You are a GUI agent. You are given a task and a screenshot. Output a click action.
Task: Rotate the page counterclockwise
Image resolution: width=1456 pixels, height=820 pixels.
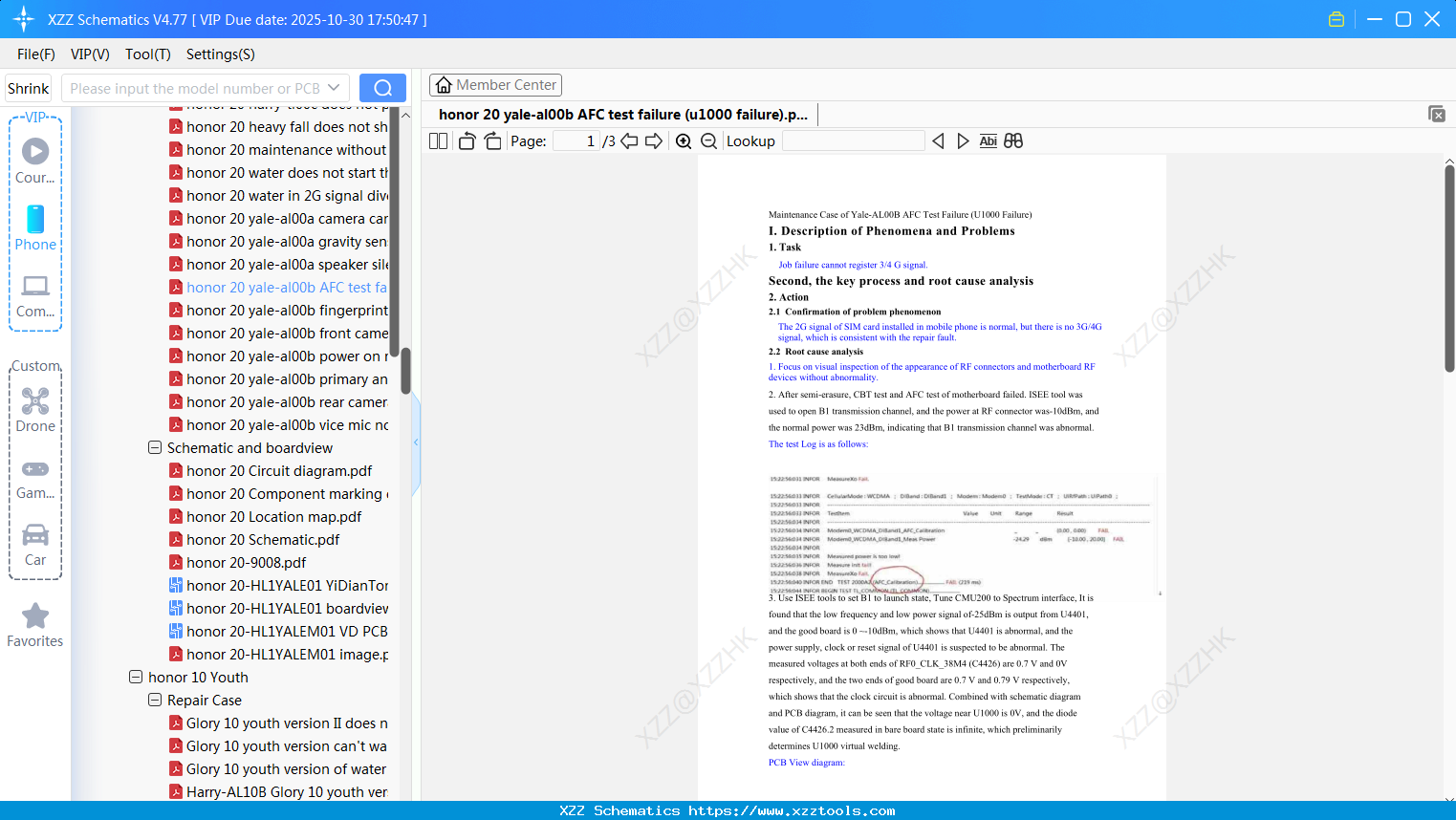point(467,141)
